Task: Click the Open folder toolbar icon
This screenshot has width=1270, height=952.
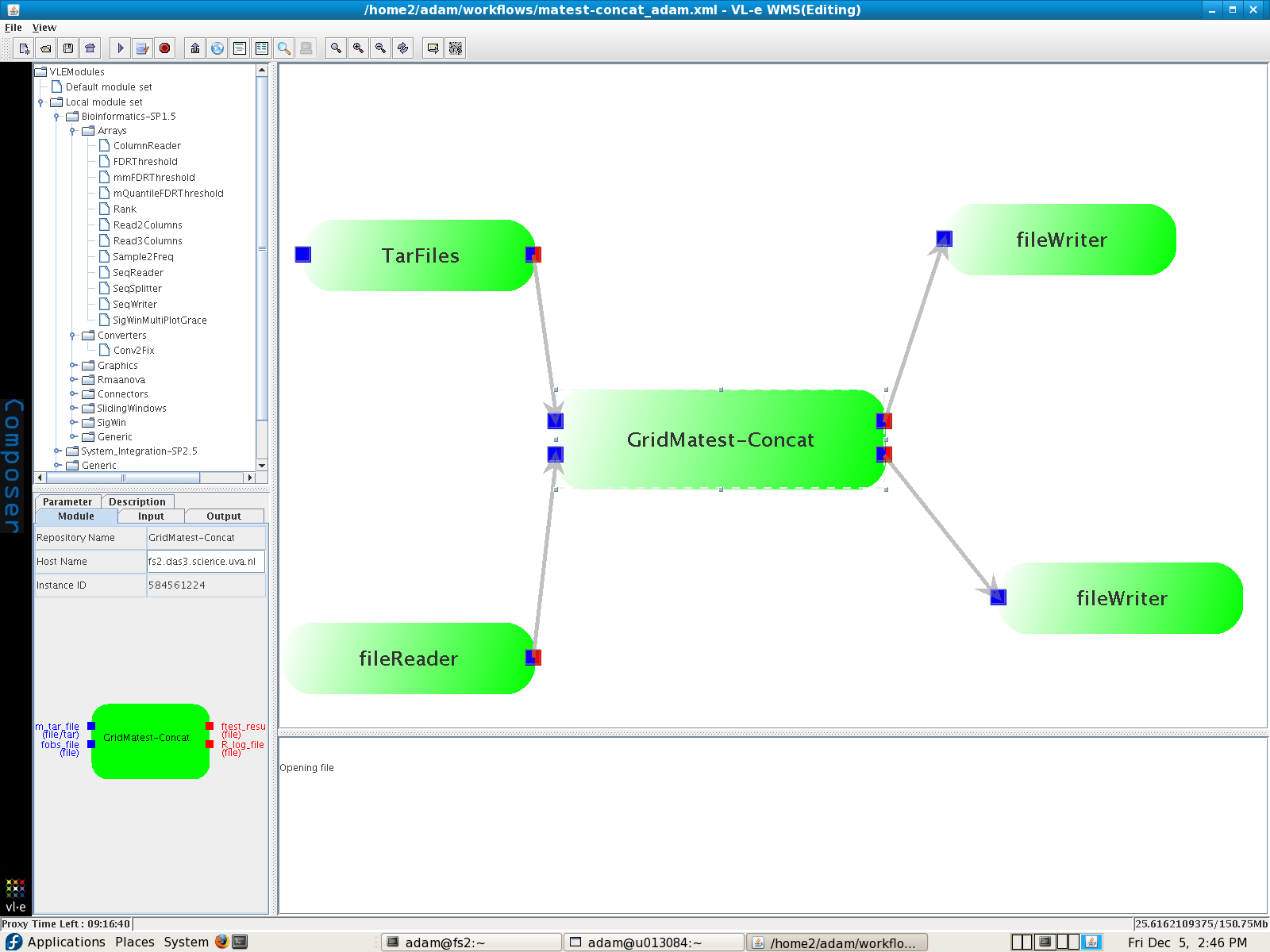Action: [46, 48]
